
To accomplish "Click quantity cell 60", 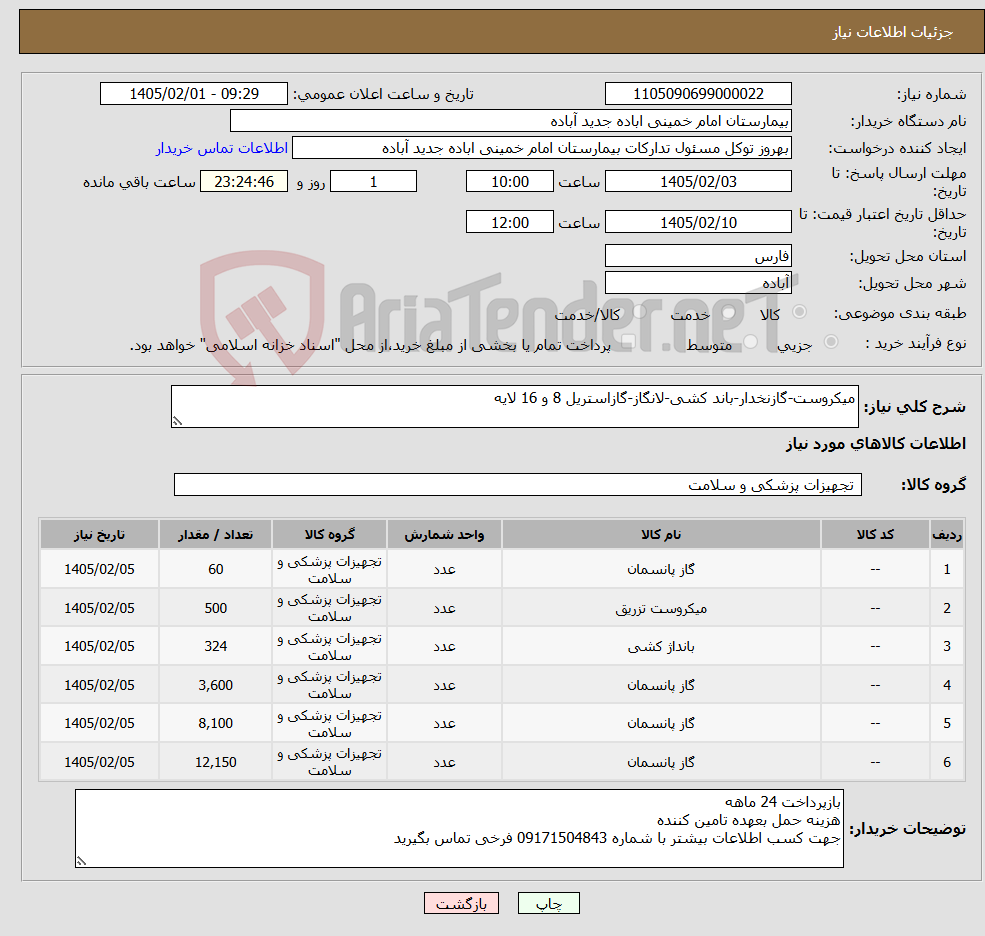I will click(215, 569).
